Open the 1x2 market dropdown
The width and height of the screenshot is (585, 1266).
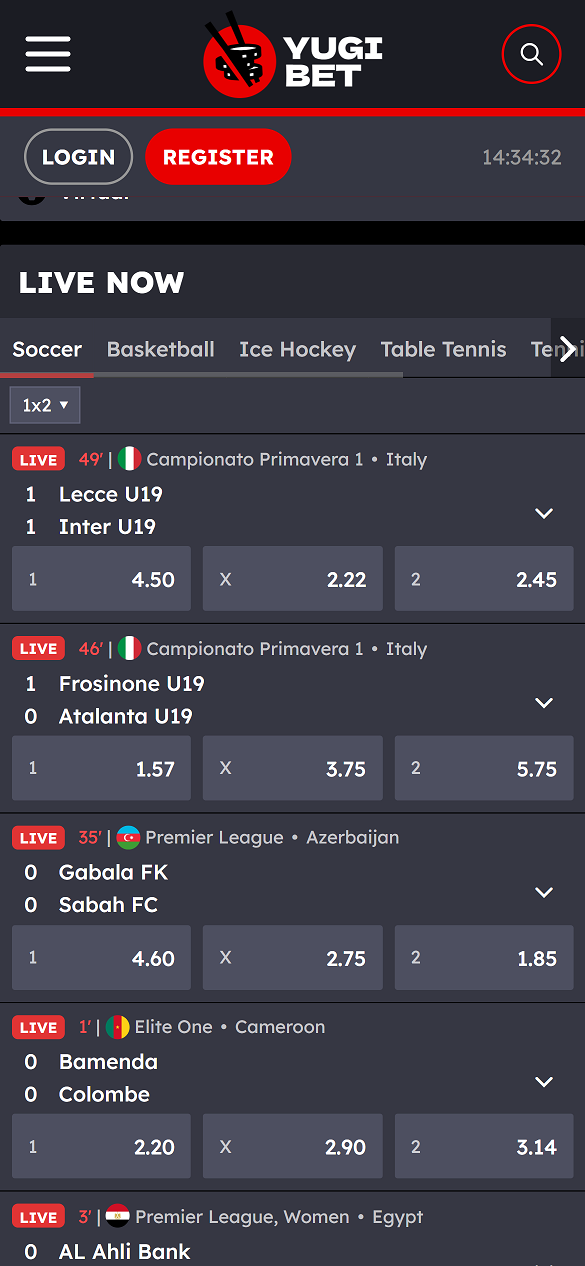tap(45, 405)
